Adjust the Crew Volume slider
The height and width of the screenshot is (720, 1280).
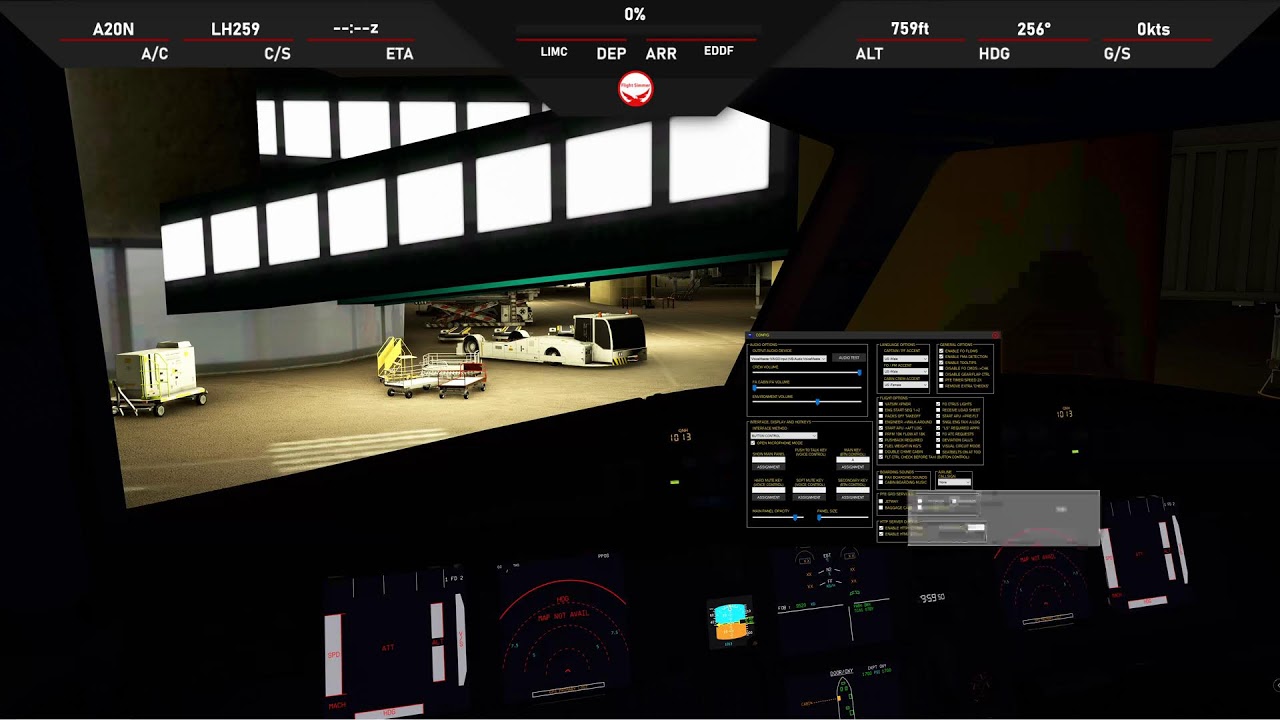(807, 373)
